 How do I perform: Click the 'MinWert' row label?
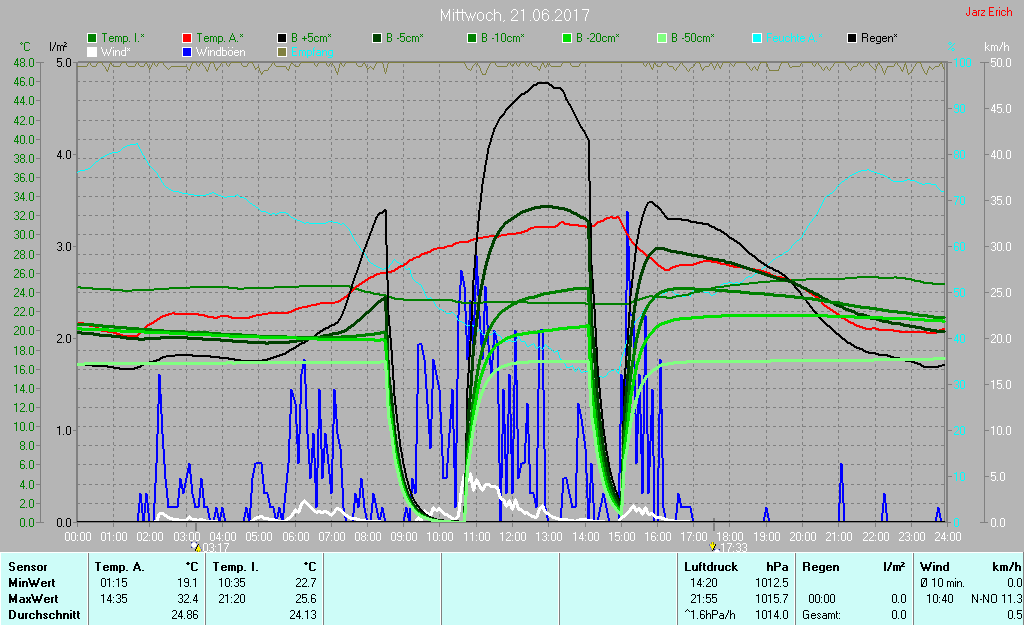pos(31,583)
